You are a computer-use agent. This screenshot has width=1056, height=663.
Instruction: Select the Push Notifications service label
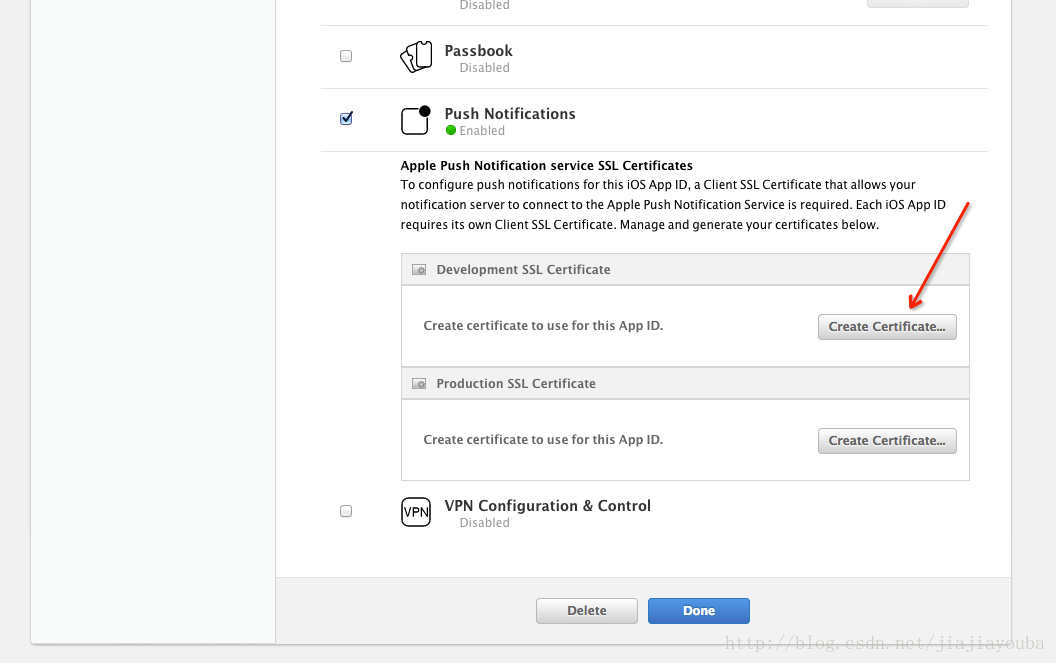(x=510, y=114)
